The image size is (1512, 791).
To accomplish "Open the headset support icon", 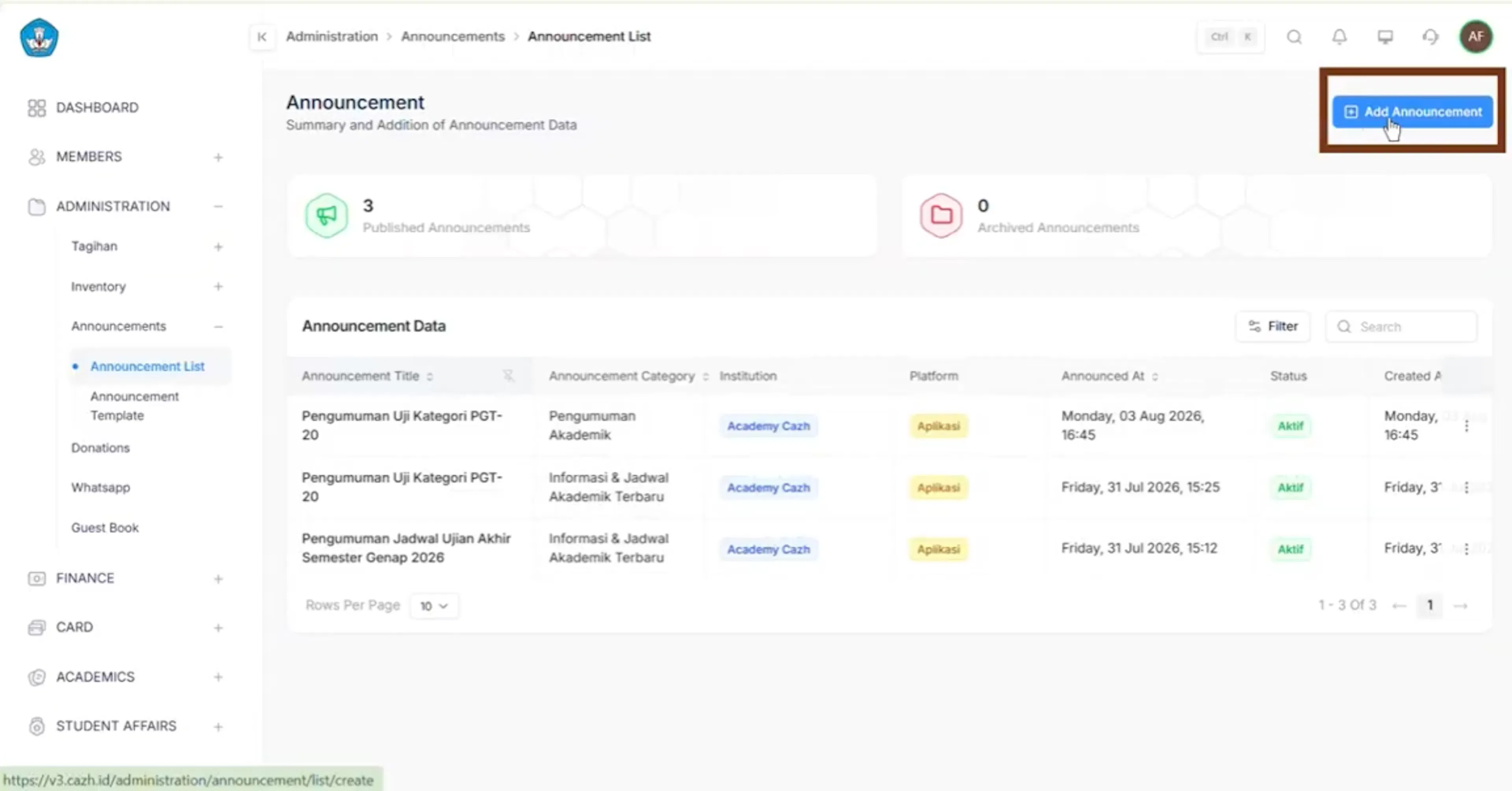I will tap(1430, 37).
